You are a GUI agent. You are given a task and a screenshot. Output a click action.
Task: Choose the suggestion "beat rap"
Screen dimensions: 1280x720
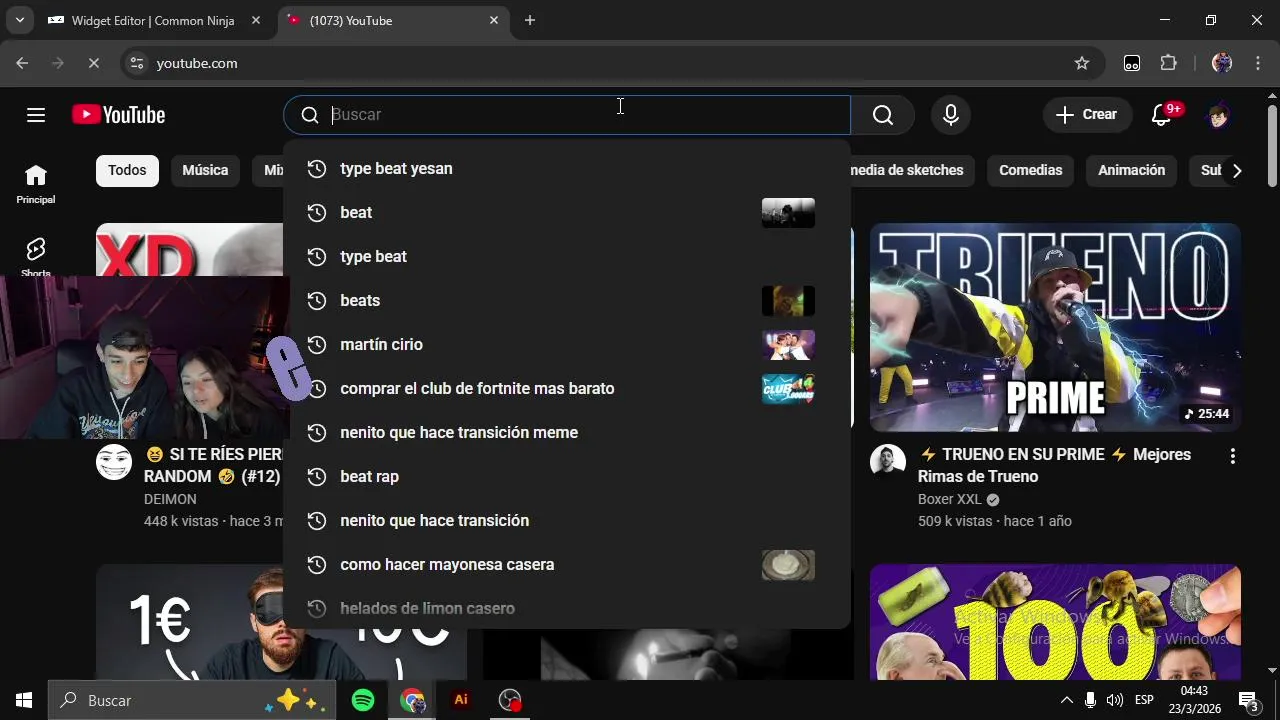click(567, 477)
